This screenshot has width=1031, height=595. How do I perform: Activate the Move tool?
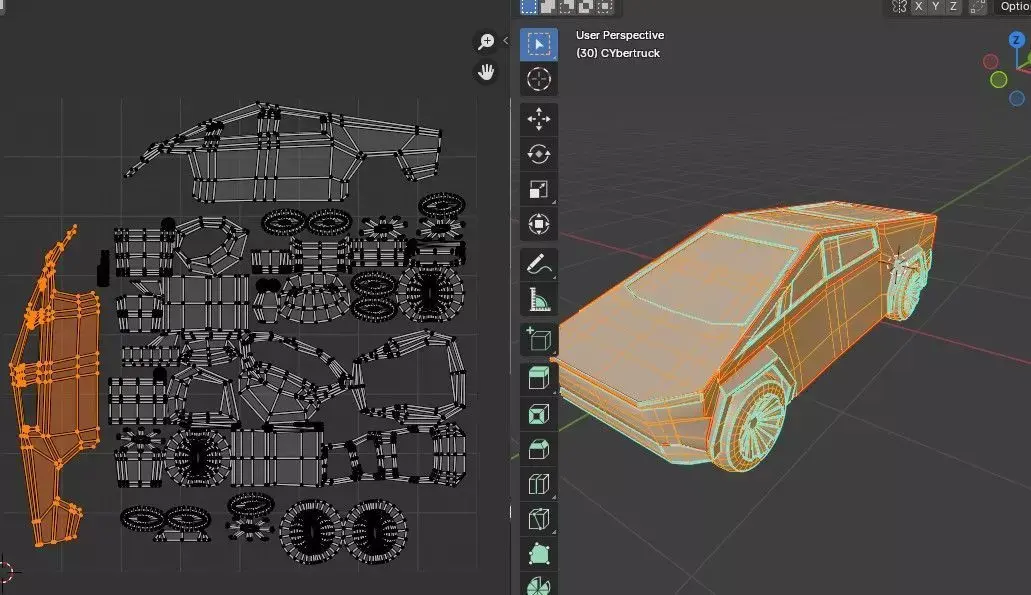(x=539, y=119)
